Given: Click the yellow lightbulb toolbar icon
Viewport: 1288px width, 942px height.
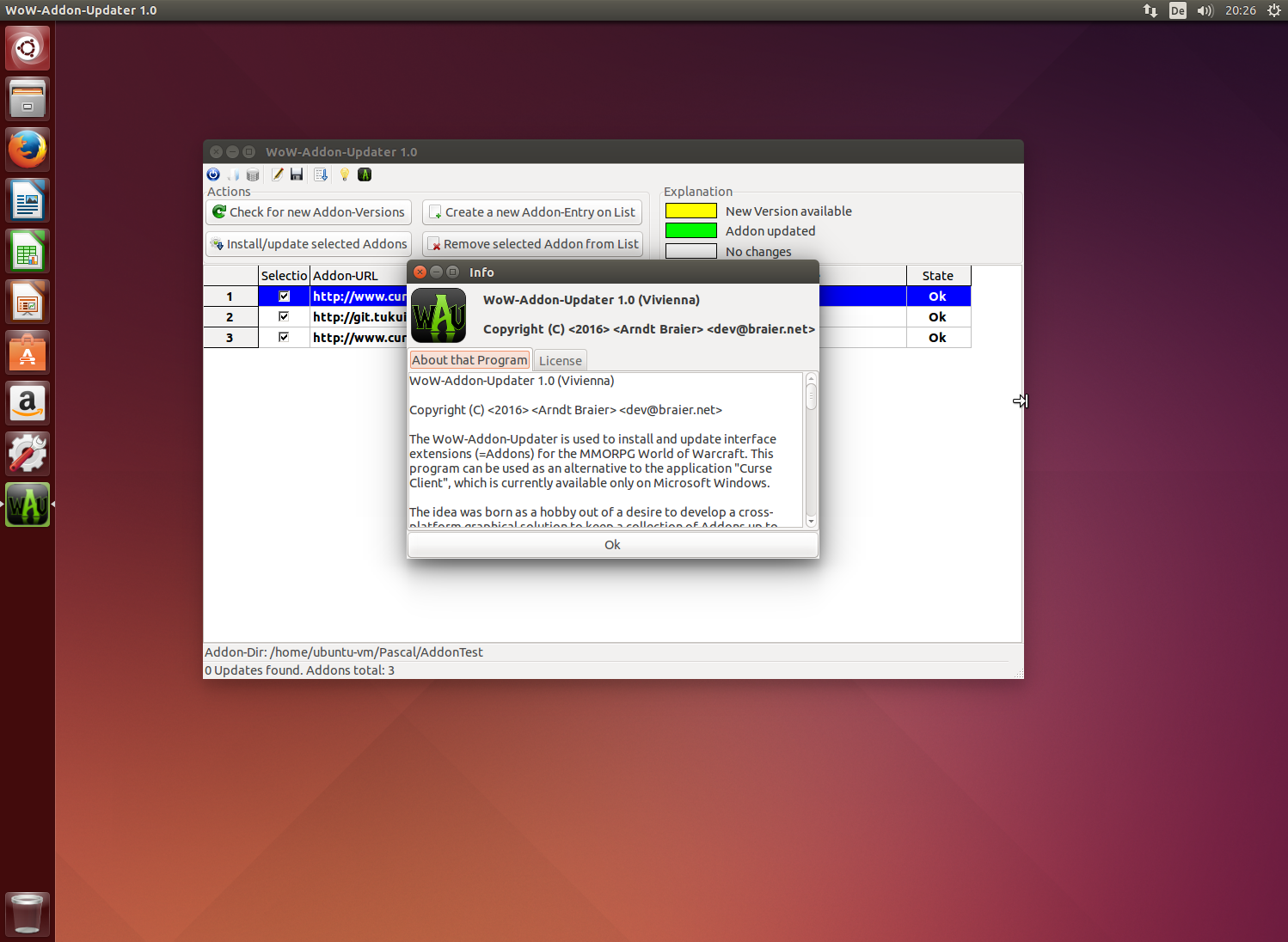Looking at the screenshot, I should pos(345,174).
